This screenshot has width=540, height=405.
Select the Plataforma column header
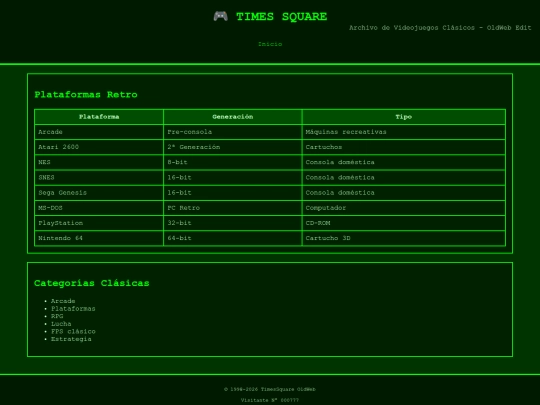[x=99, y=117]
